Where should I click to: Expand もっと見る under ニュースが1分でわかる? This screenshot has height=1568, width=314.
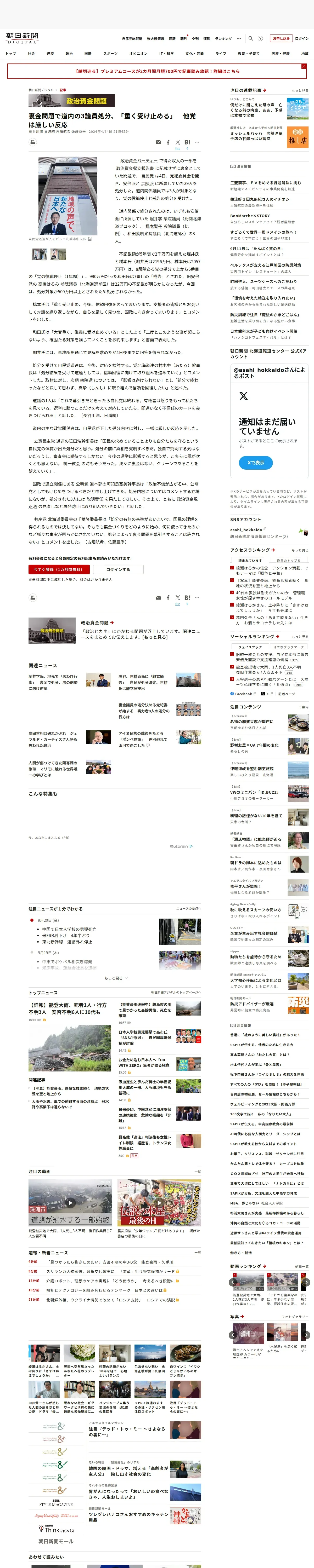click(116, 978)
